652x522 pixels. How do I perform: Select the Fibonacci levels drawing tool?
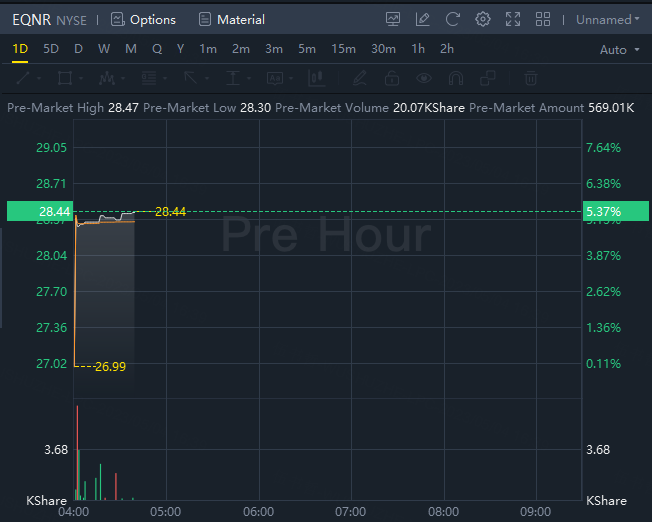[x=149, y=78]
